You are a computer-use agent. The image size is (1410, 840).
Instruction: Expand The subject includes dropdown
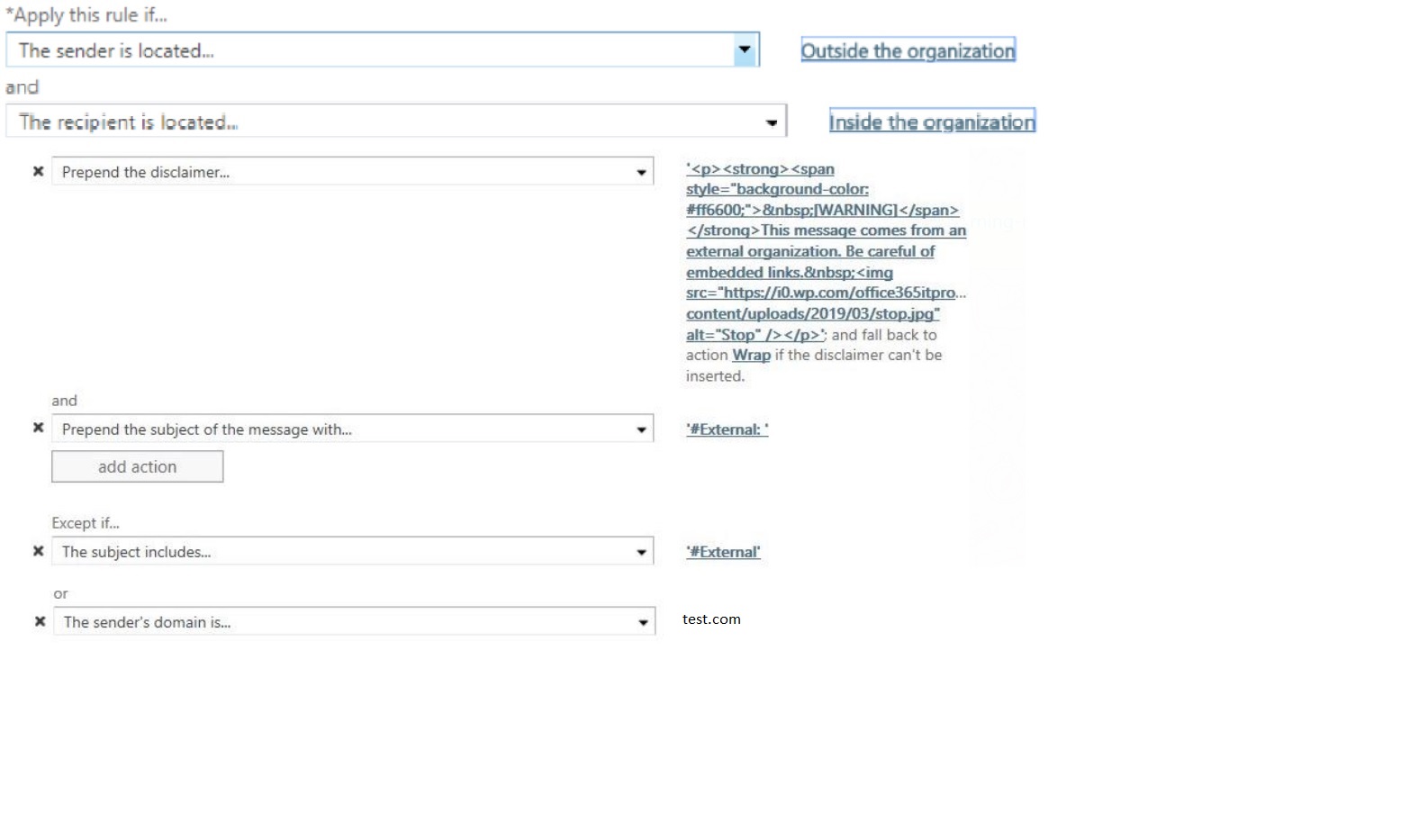coord(641,552)
